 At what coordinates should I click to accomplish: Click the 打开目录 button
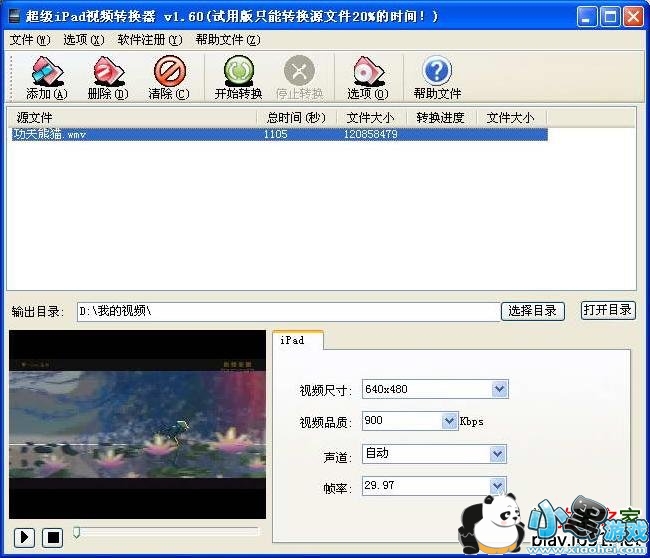pyautogui.click(x=608, y=310)
